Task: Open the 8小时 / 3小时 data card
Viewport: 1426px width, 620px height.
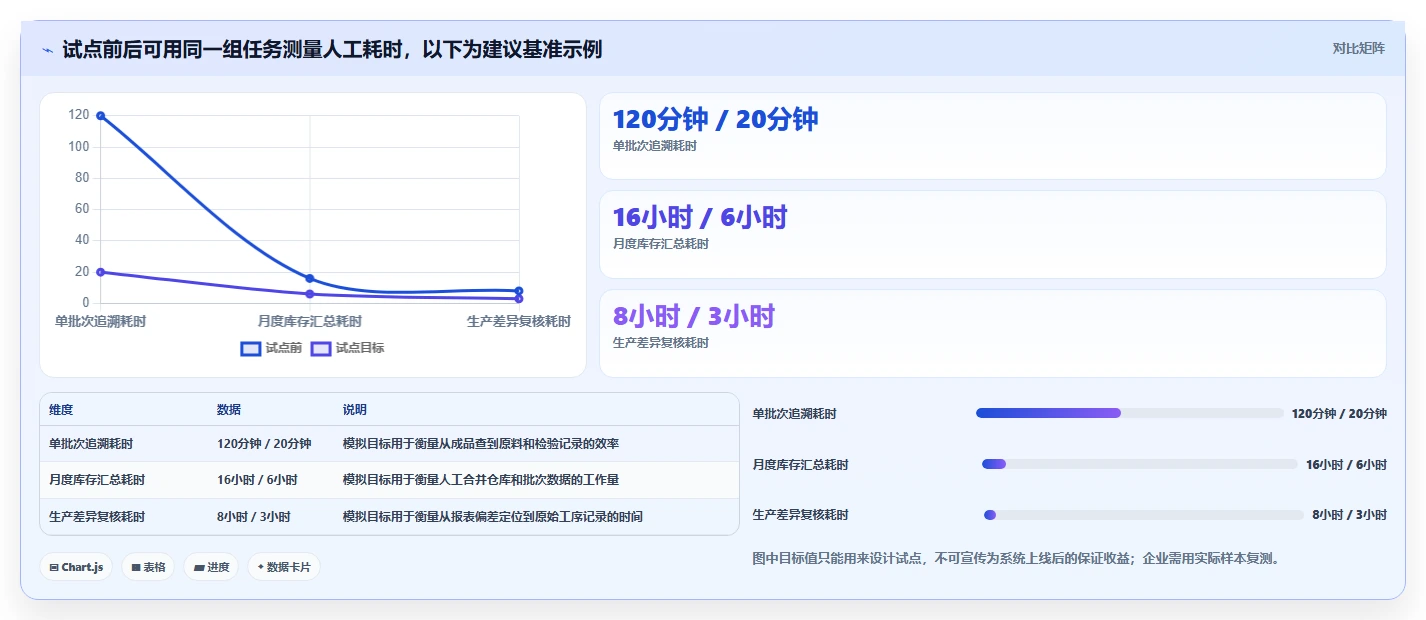Action: pos(992,333)
